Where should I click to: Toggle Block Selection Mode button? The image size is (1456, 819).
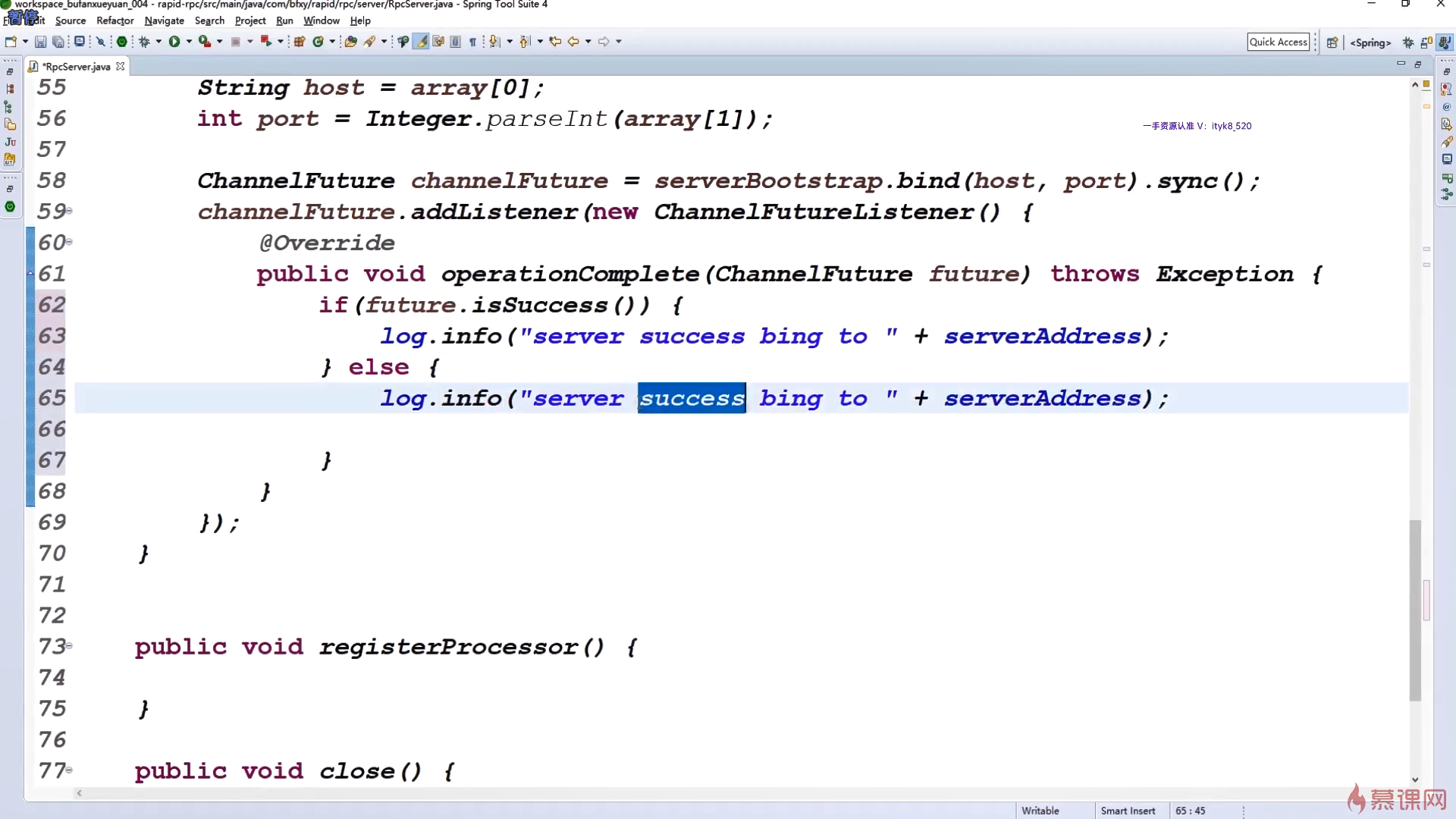click(x=455, y=42)
